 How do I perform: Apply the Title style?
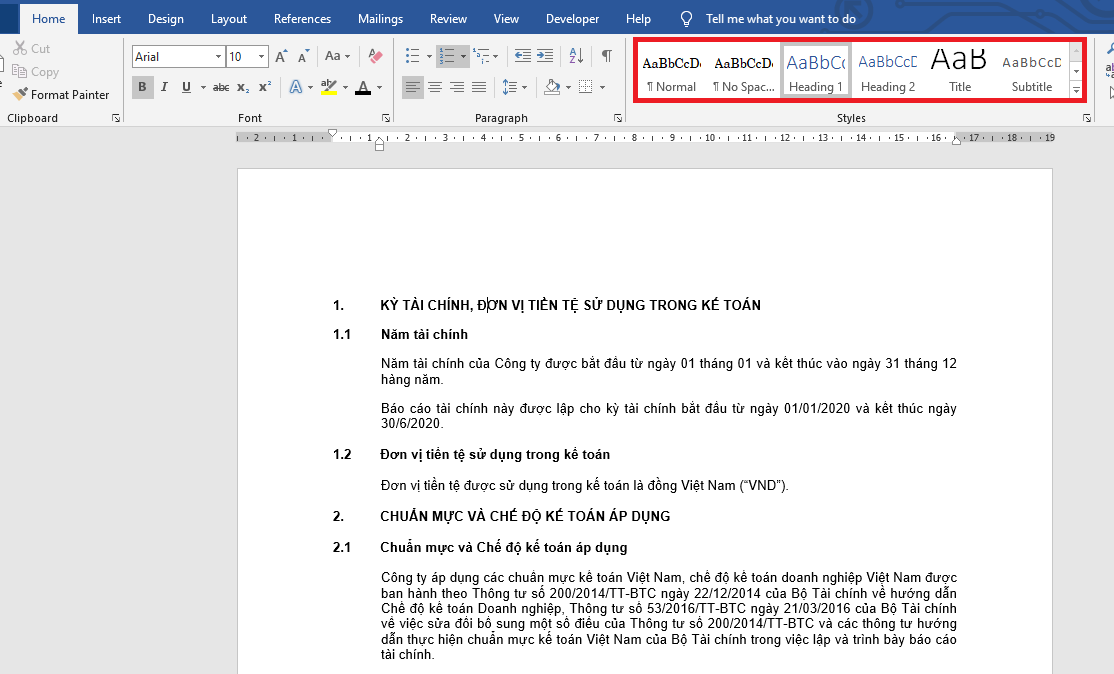pos(960,71)
